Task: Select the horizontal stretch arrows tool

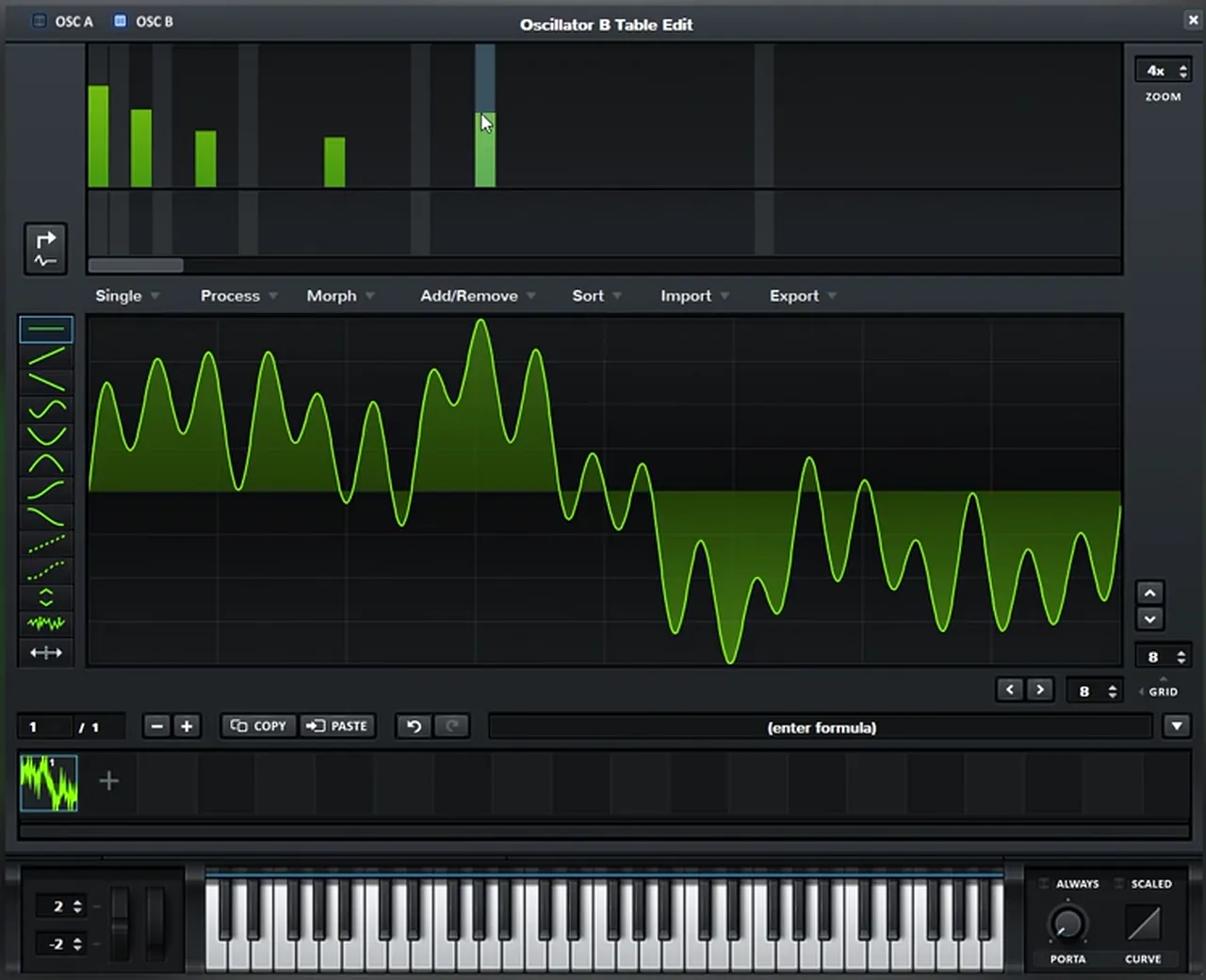Action: pyautogui.click(x=45, y=652)
